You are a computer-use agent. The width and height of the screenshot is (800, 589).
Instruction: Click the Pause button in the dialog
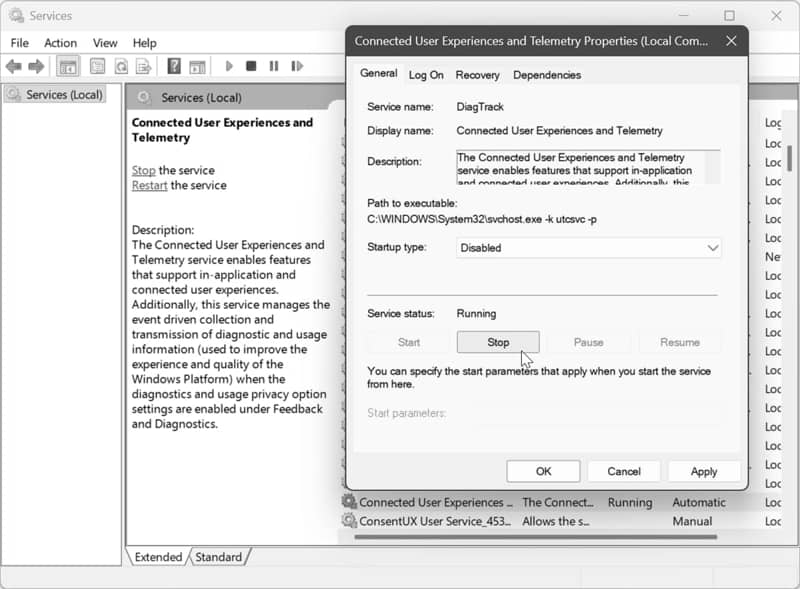pyautogui.click(x=588, y=342)
